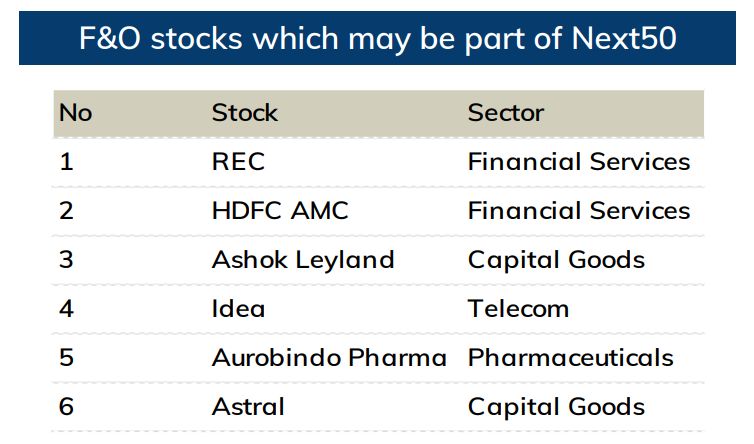Click the Ashok Leyland stock name
Viewport: 754px width, 444px height.
tap(303, 260)
